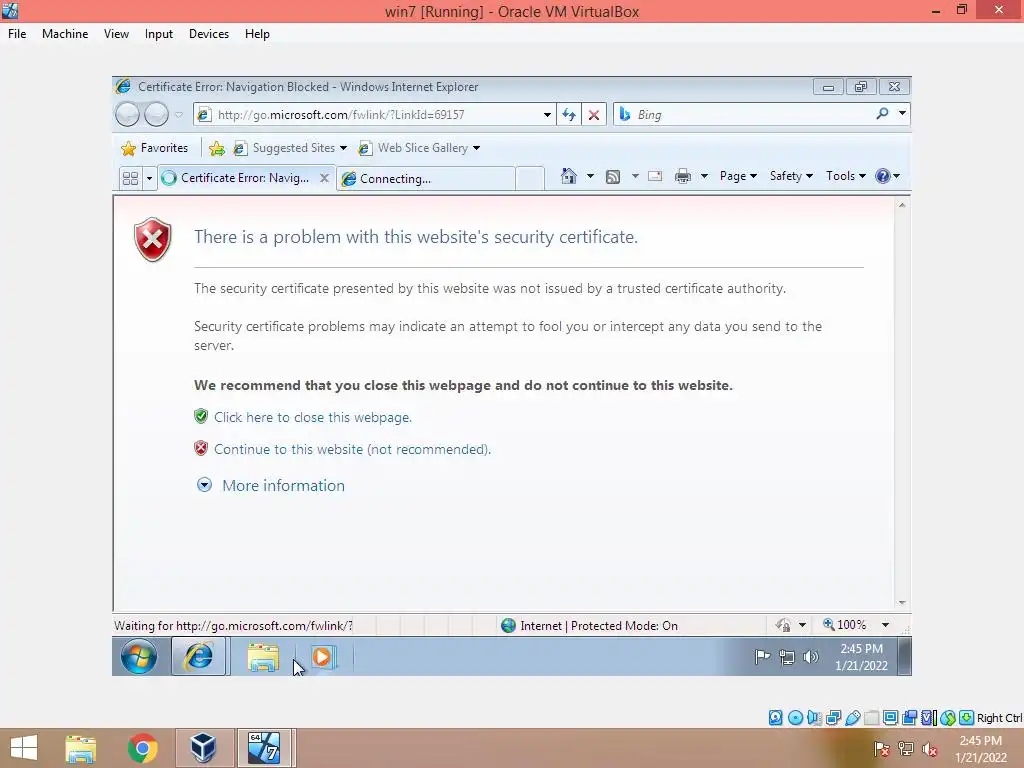Open Google Chrome on host taskbar
The image size is (1024, 768).
[x=142, y=748]
